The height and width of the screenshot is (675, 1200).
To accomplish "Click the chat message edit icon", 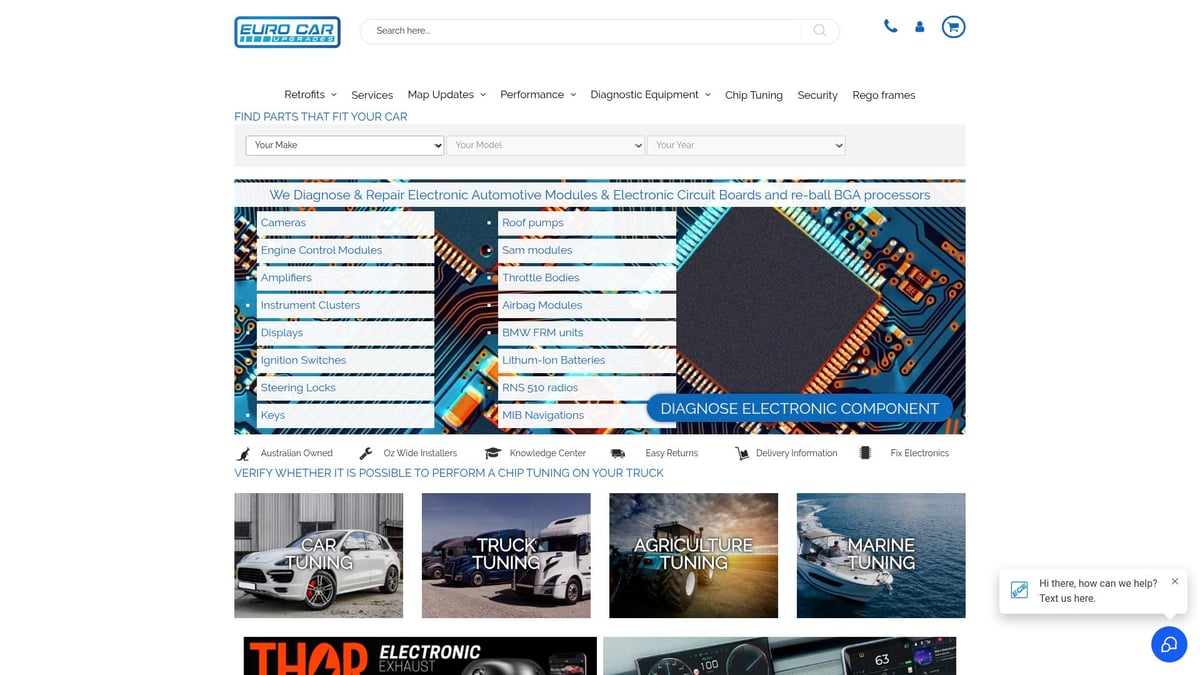I will click(1019, 590).
